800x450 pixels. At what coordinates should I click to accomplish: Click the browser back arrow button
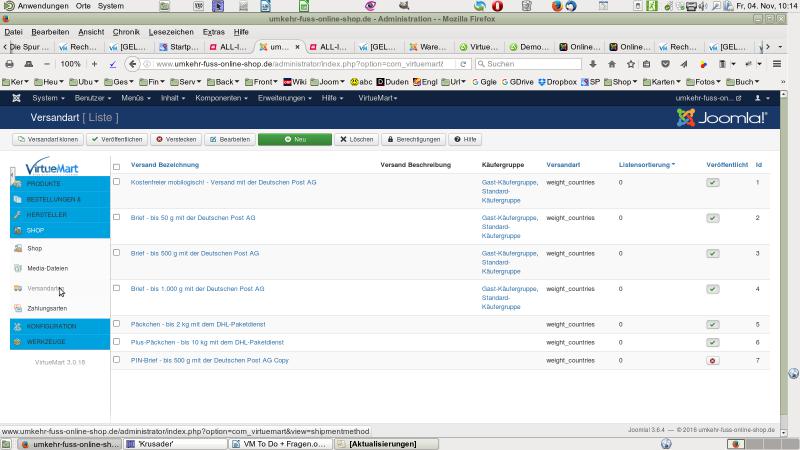click(x=132, y=64)
